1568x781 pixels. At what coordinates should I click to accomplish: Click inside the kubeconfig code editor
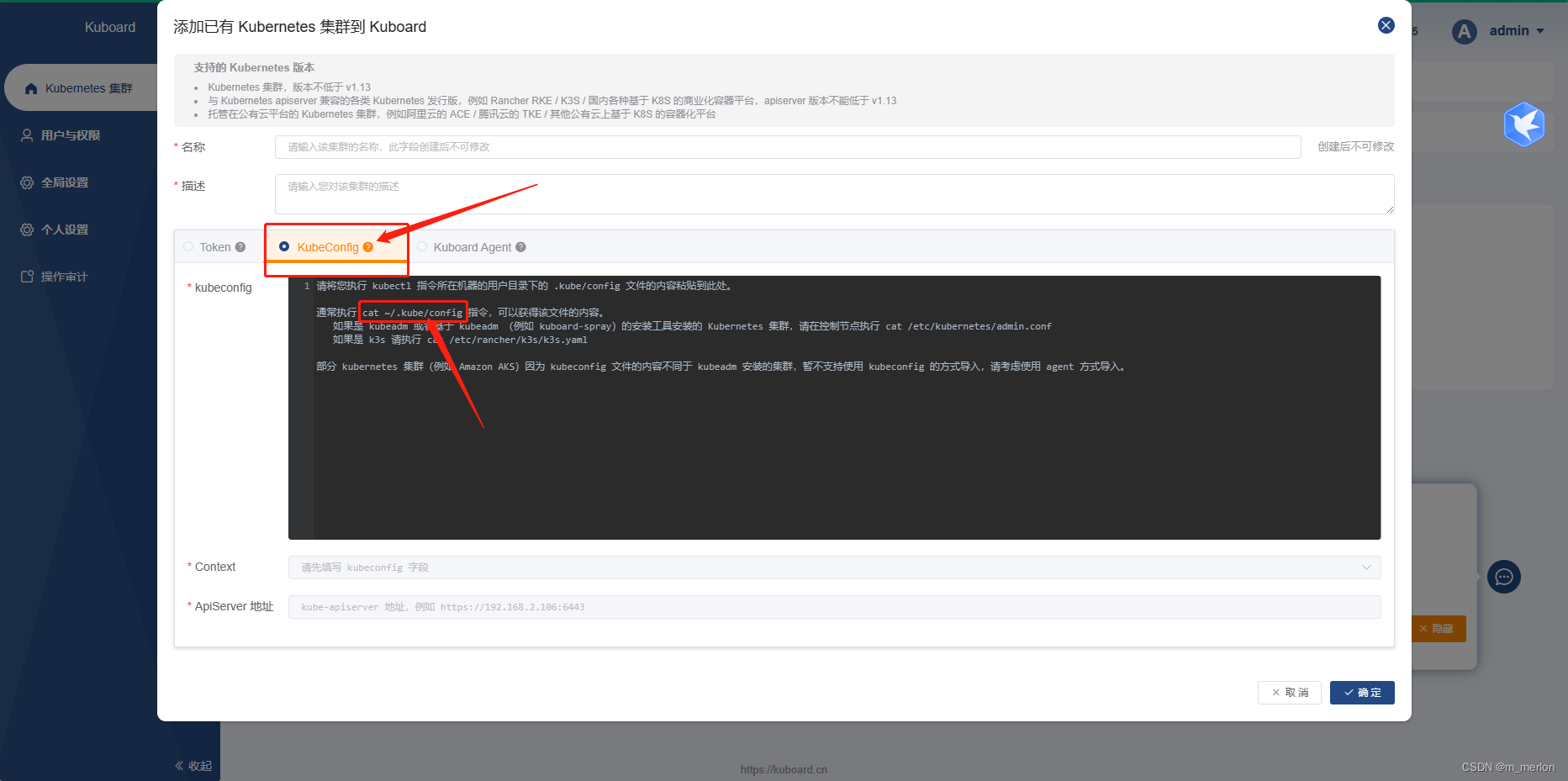tap(834, 408)
